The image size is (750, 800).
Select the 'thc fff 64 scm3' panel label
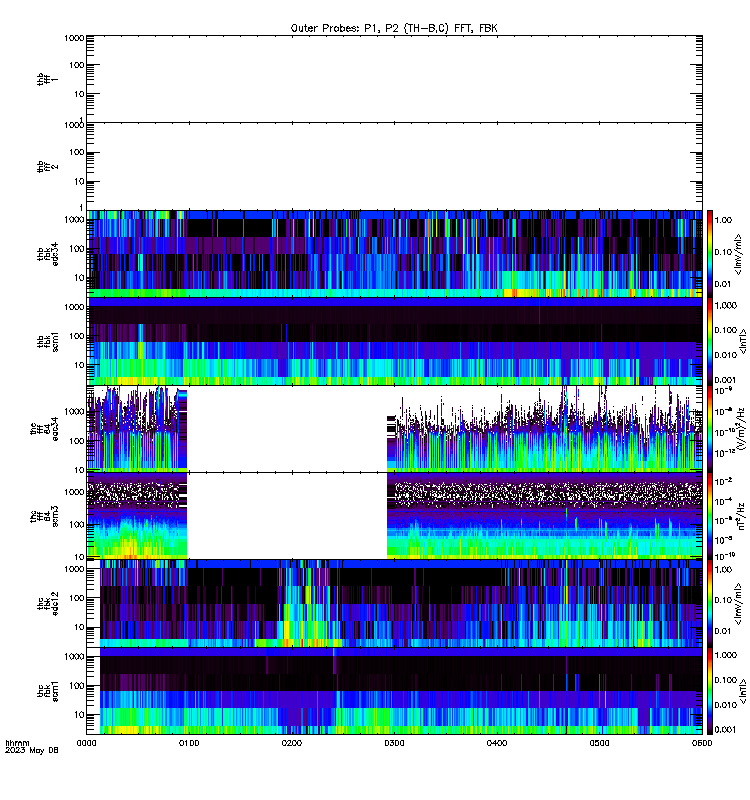(x=44, y=516)
